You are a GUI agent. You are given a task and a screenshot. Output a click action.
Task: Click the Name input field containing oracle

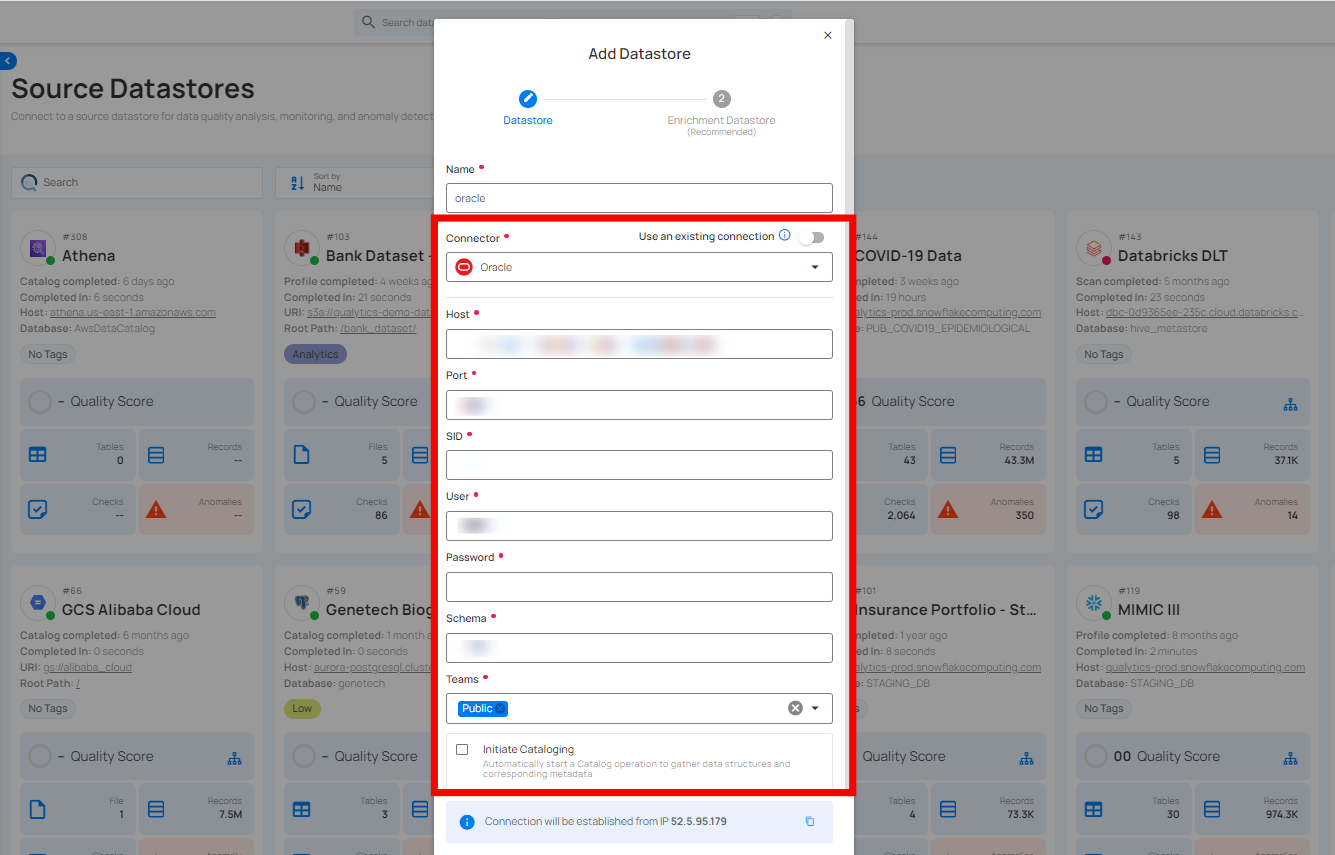(639, 198)
